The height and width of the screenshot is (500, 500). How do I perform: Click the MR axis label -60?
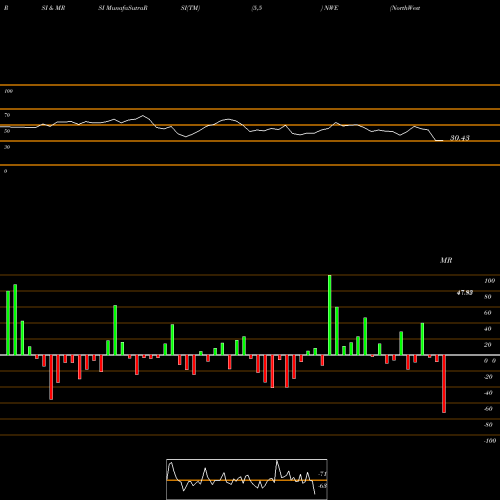click(x=488, y=409)
